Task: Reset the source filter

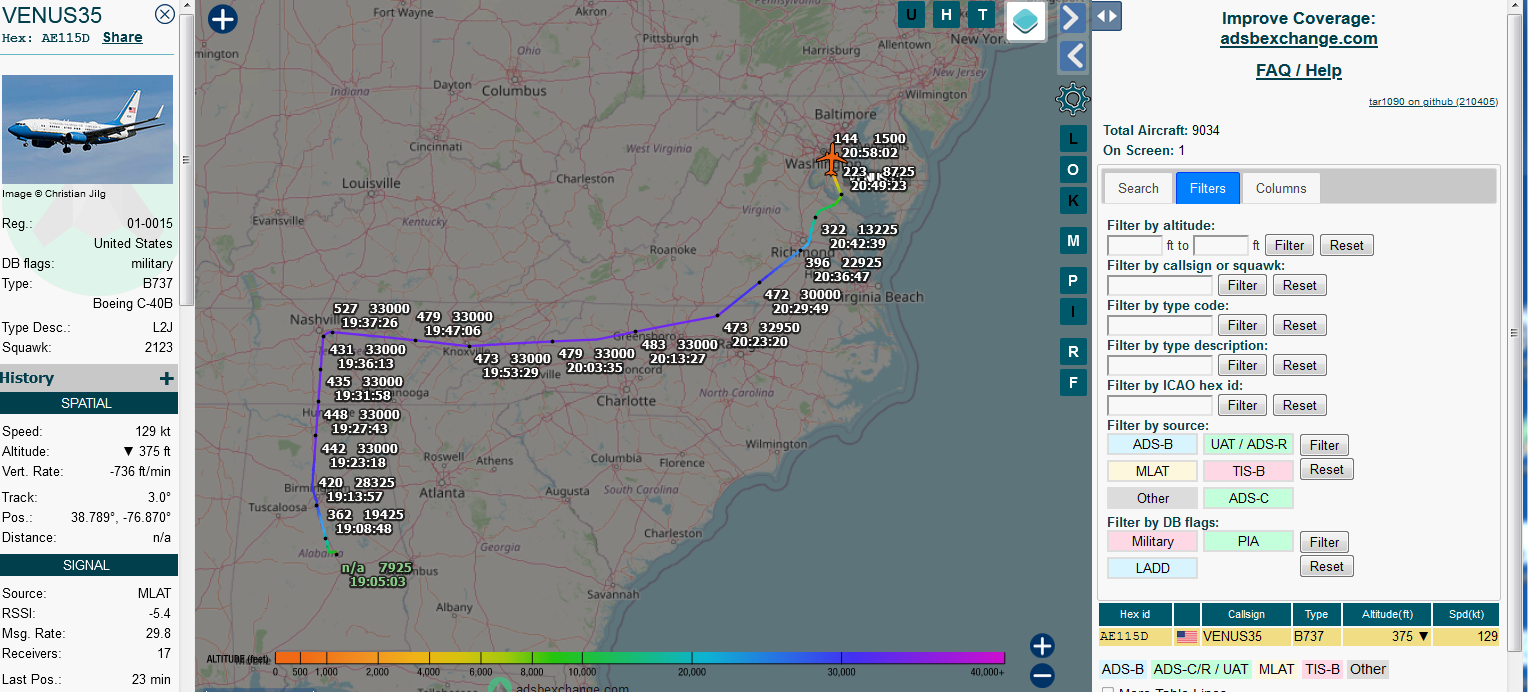Action: [x=1326, y=469]
